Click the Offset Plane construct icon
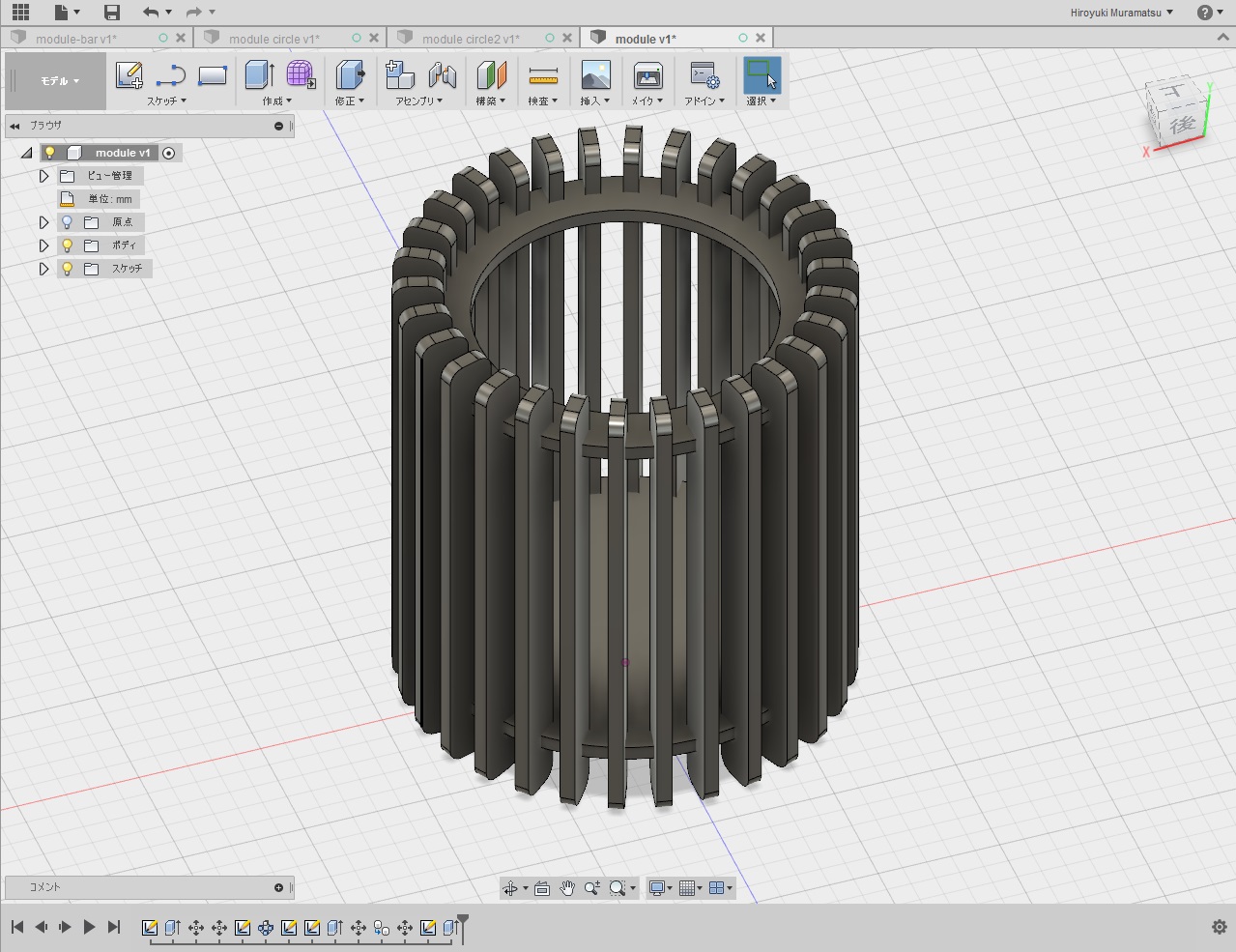This screenshot has height=952, width=1236. point(491,74)
